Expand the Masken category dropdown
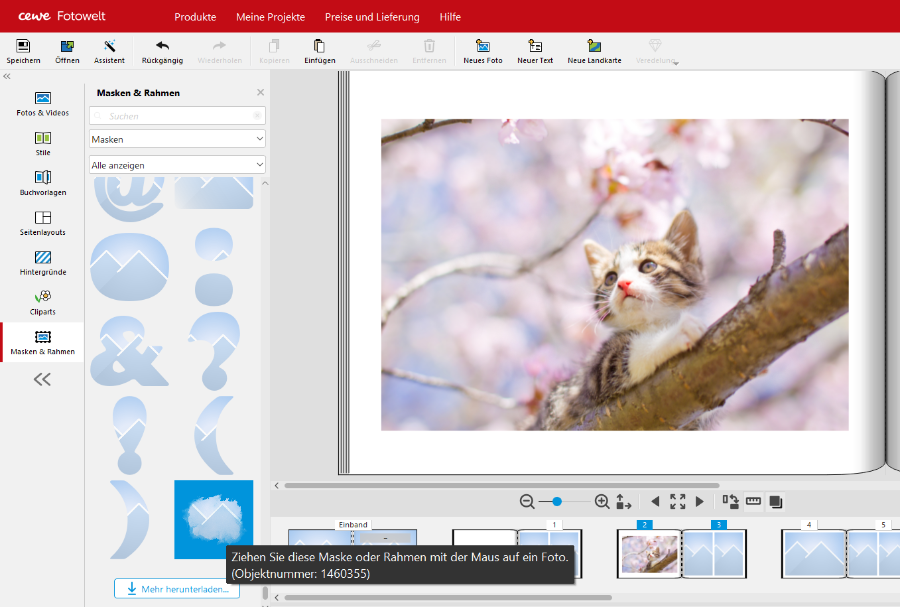This screenshot has width=900, height=607. pyautogui.click(x=177, y=139)
